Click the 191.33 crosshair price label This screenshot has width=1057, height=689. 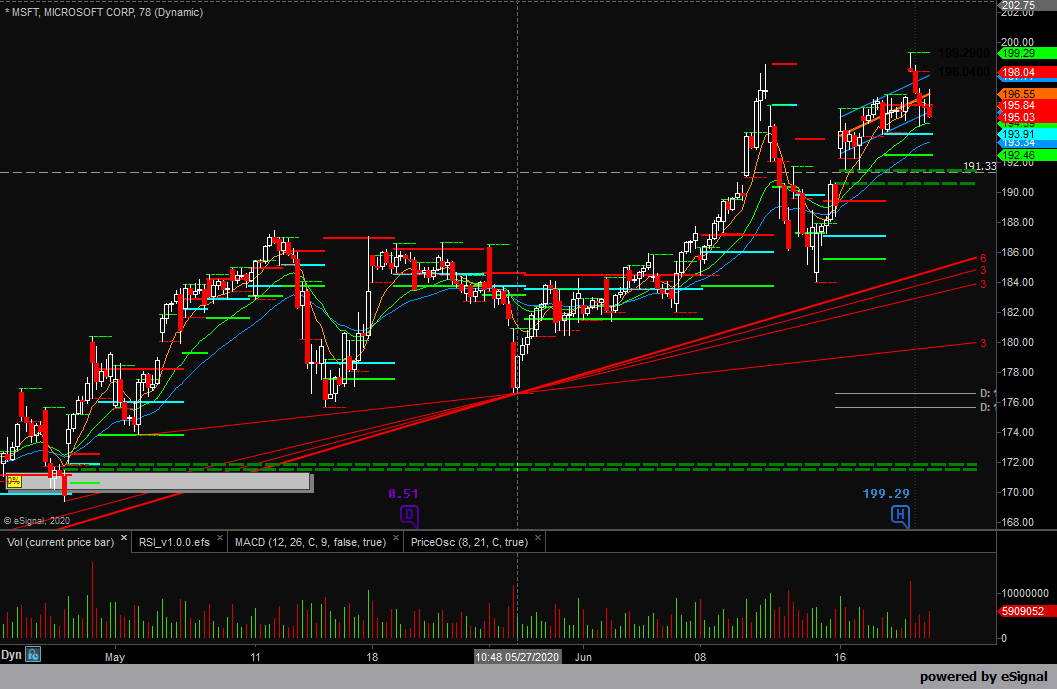click(979, 166)
